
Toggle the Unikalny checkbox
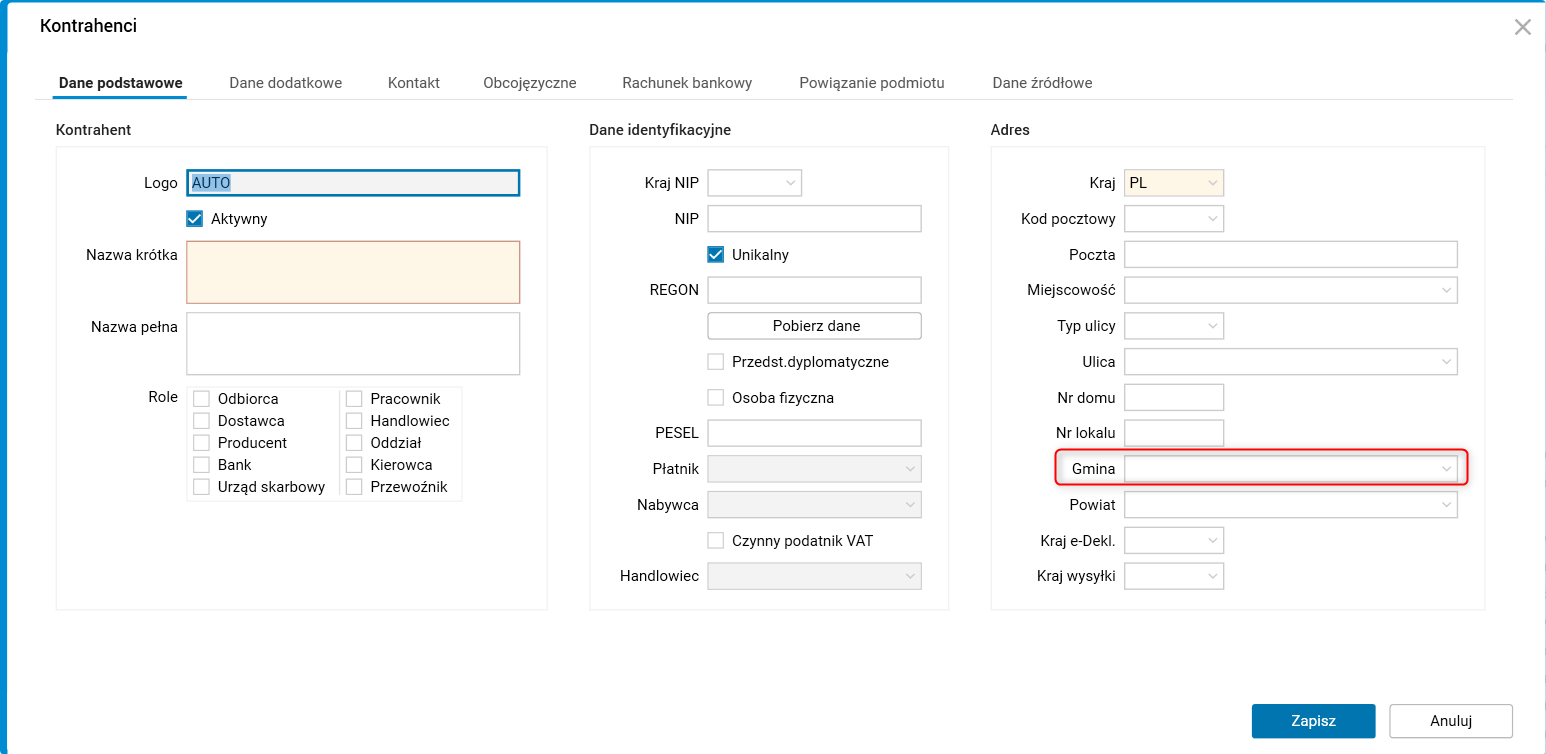(716, 255)
